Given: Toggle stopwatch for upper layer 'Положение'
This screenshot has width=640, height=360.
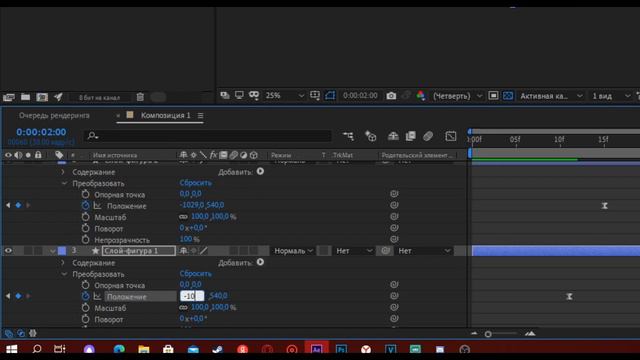Looking at the screenshot, I should (x=85, y=205).
